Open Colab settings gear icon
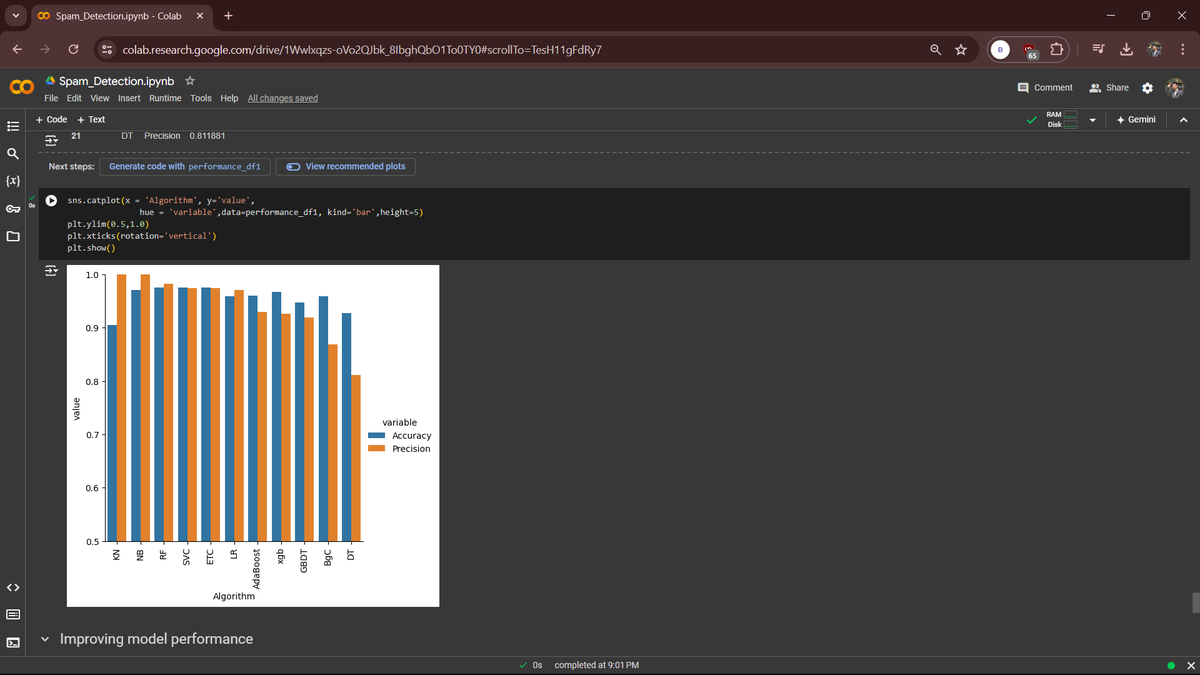The height and width of the screenshot is (675, 1200). pyautogui.click(x=1147, y=88)
